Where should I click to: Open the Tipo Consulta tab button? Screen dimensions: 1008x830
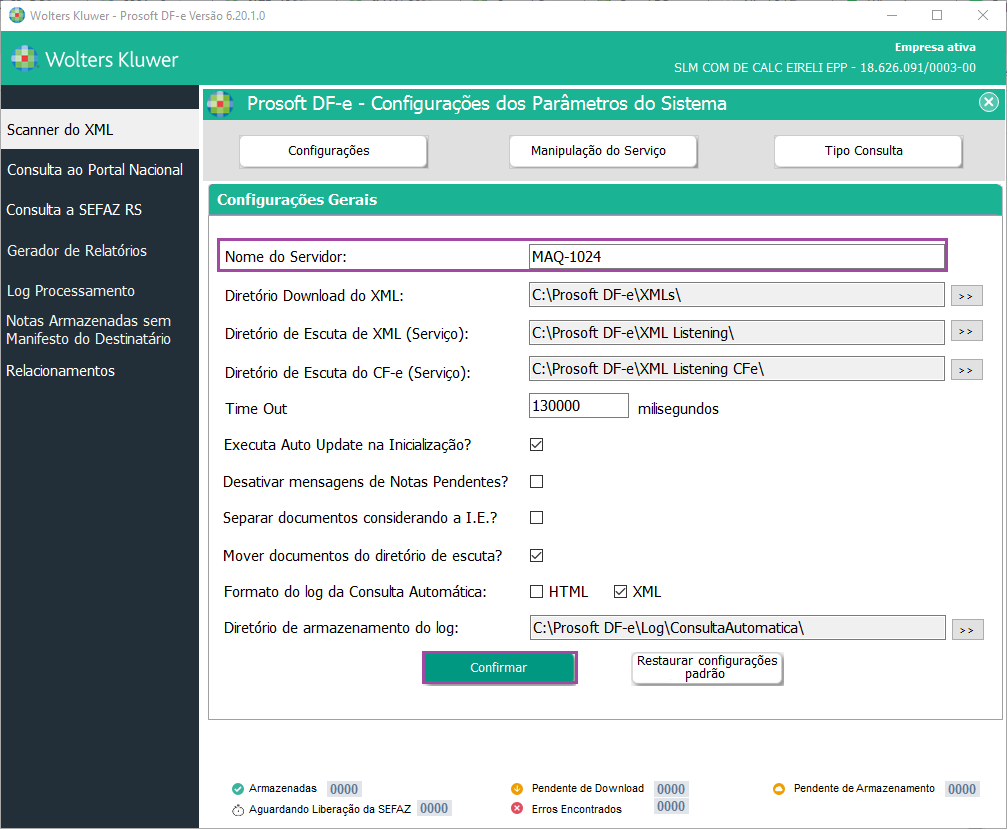tap(868, 151)
